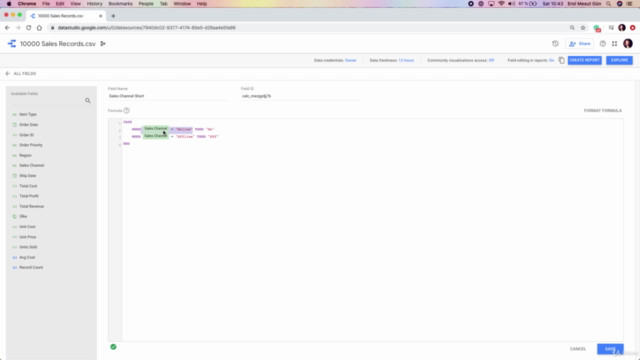This screenshot has width=640, height=360.
Task: Click the Wi-Fi status icon
Action: point(501,4)
